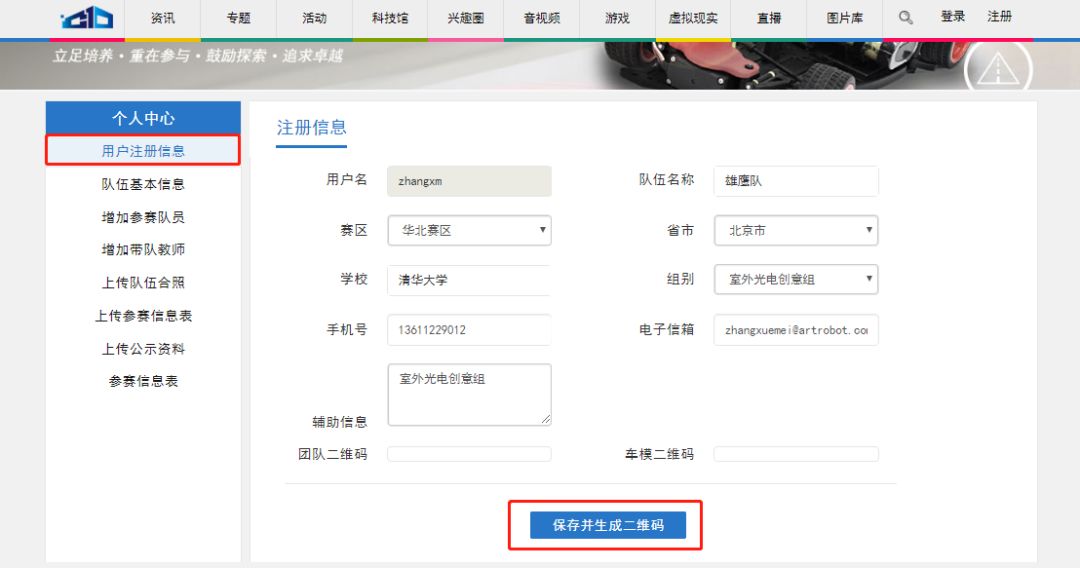The image size is (1080, 568).
Task: Open the 赛区 dropdown showing 华北赛区
Action: tap(469, 230)
